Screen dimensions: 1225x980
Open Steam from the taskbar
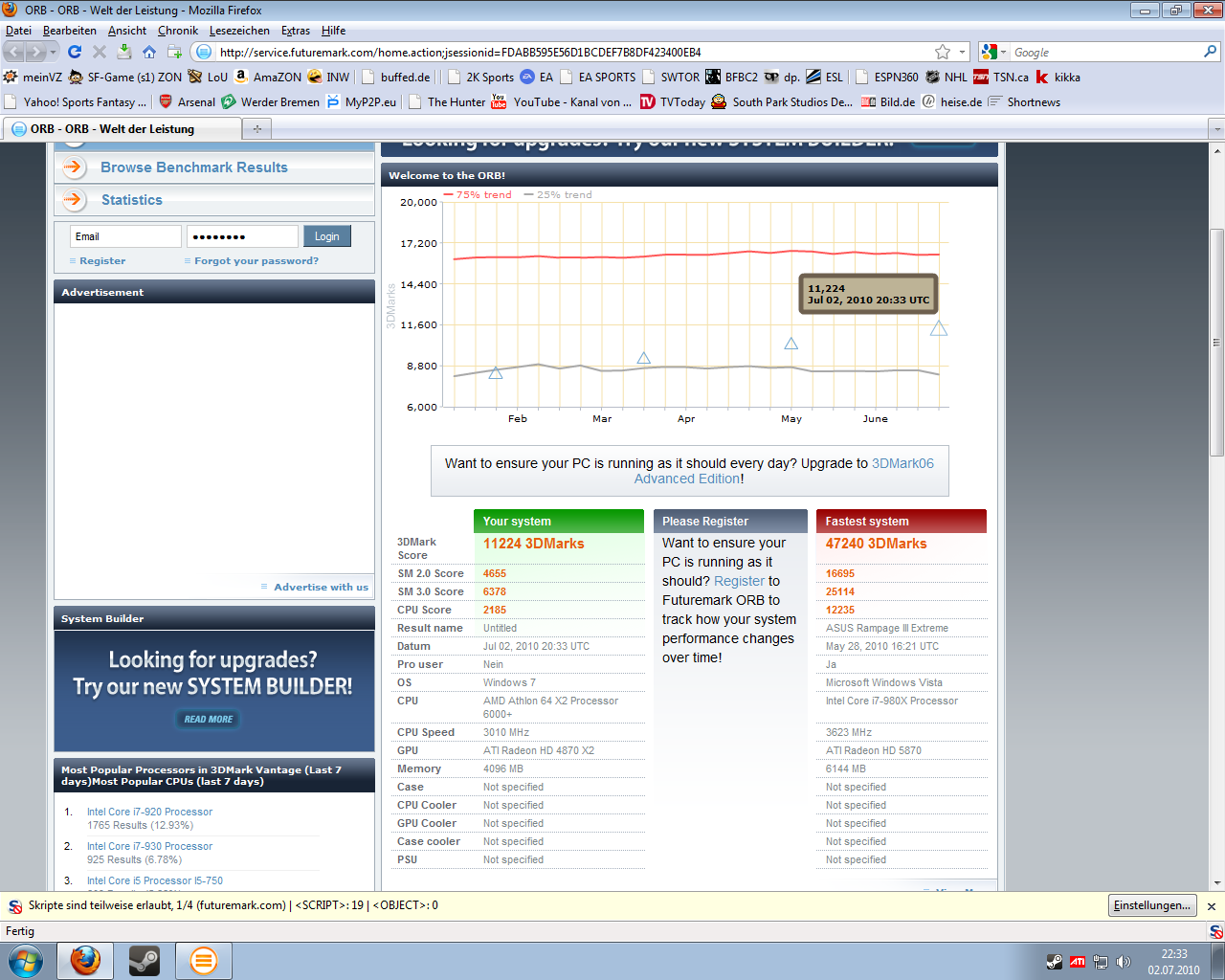(145, 960)
